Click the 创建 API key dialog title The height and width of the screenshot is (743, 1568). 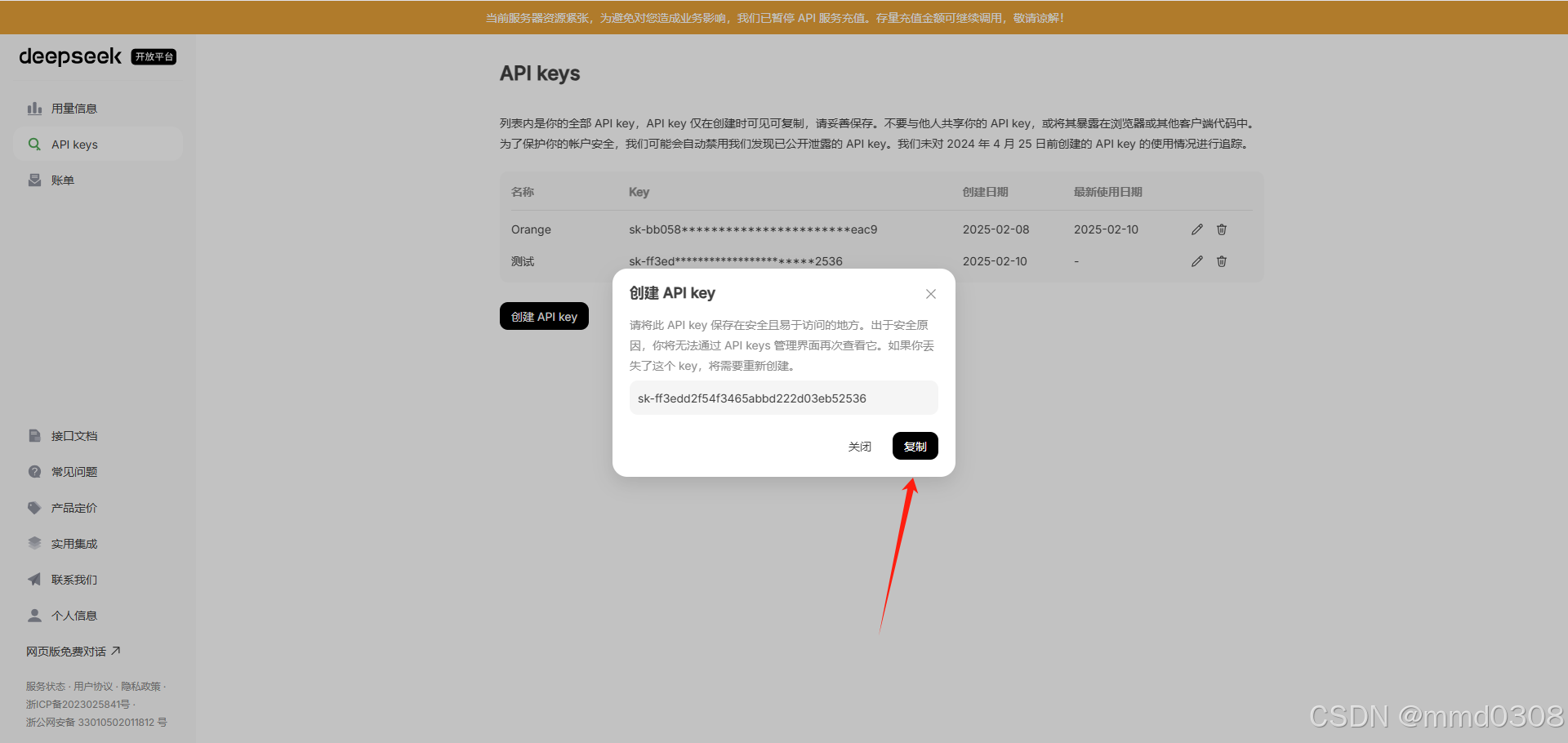pos(672,293)
